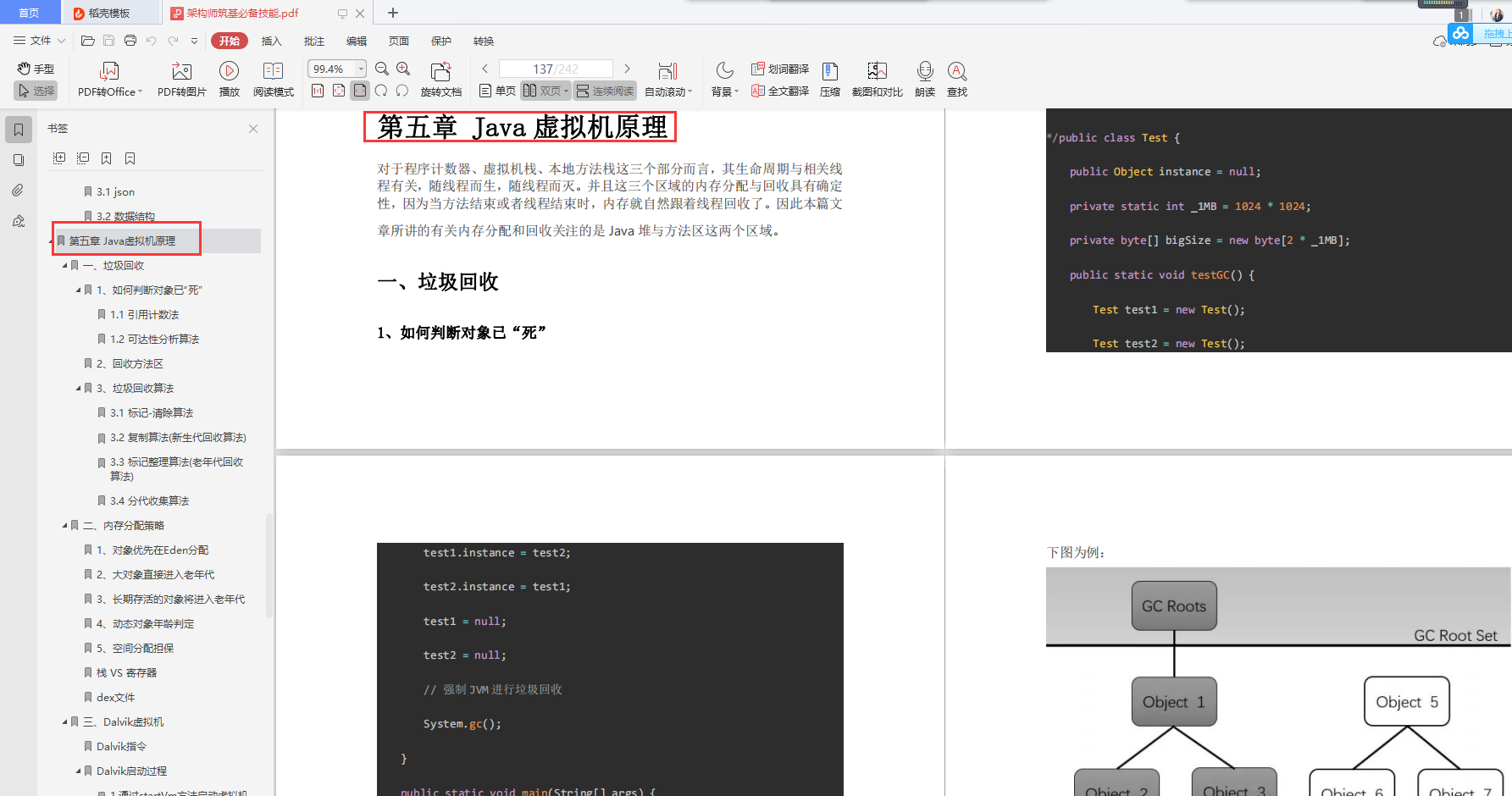1512x796 pixels.
Task: Click the Print icon
Action: tap(130, 41)
